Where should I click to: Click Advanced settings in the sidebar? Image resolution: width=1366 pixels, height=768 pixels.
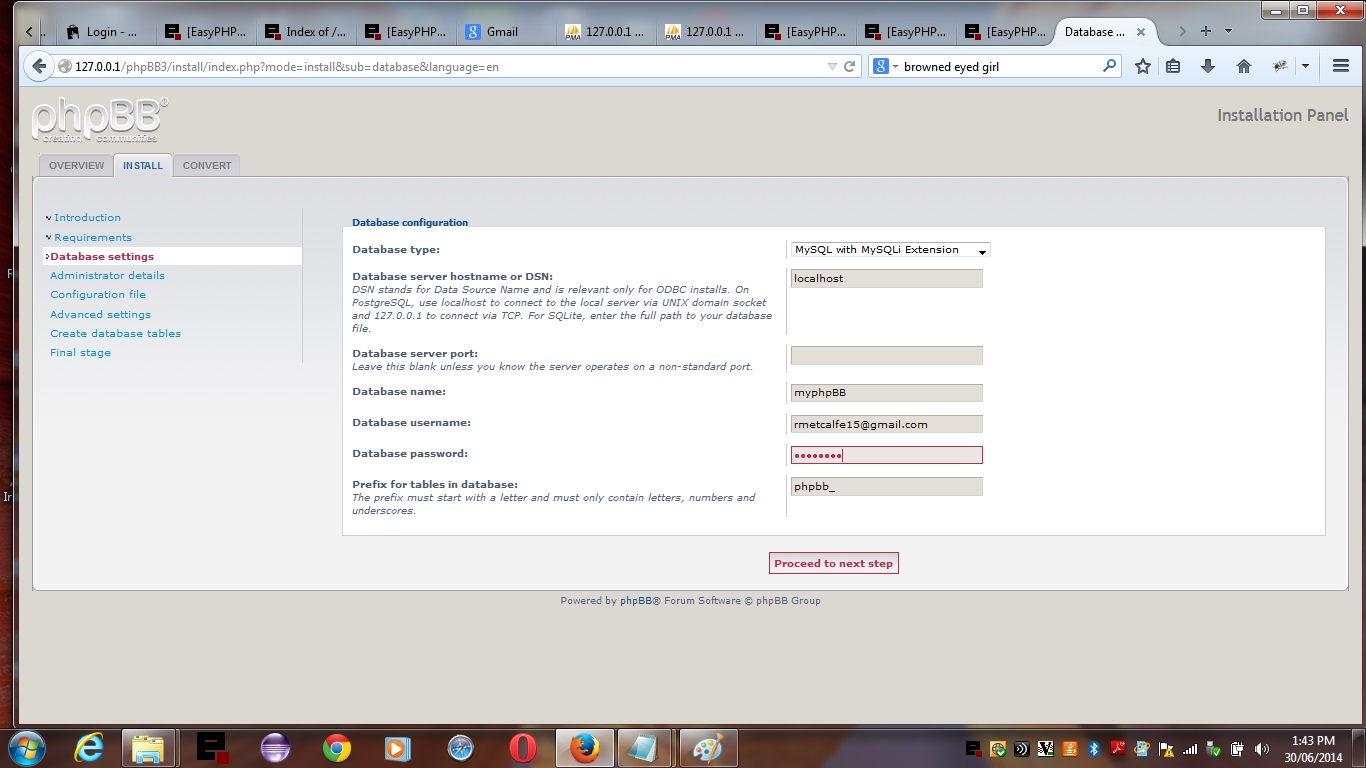pyautogui.click(x=100, y=315)
